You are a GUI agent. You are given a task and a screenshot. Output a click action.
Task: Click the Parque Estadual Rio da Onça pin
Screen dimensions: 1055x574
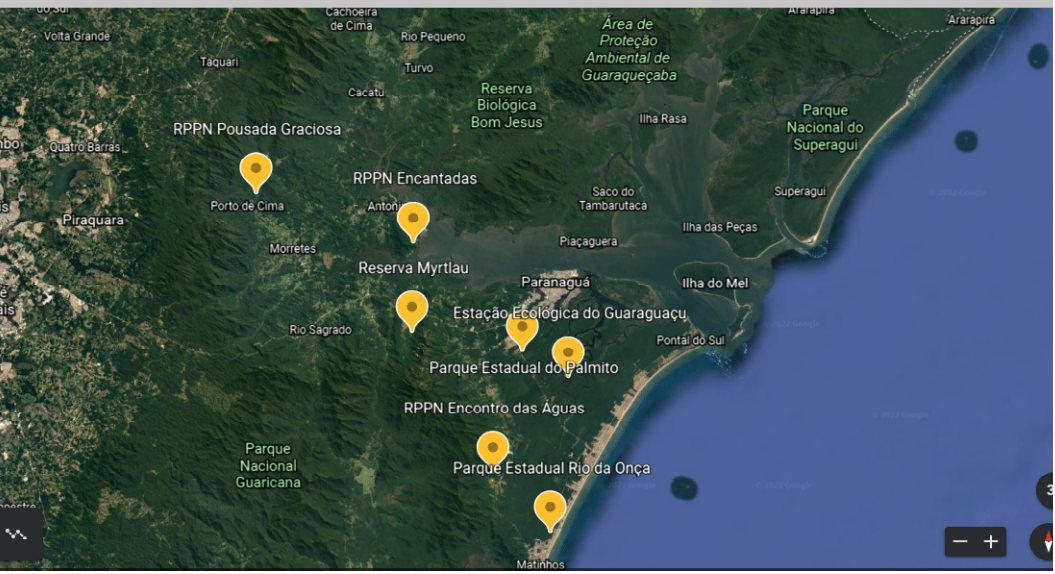550,511
